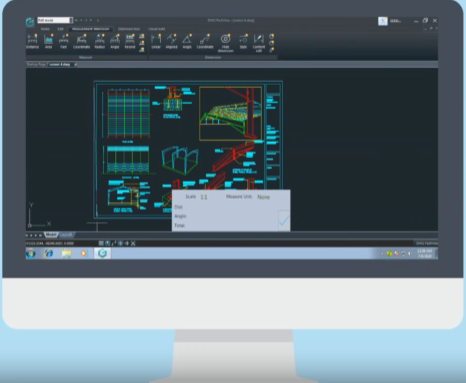Select the Distance measure tool
This screenshot has height=383, width=466.
click(x=32, y=42)
